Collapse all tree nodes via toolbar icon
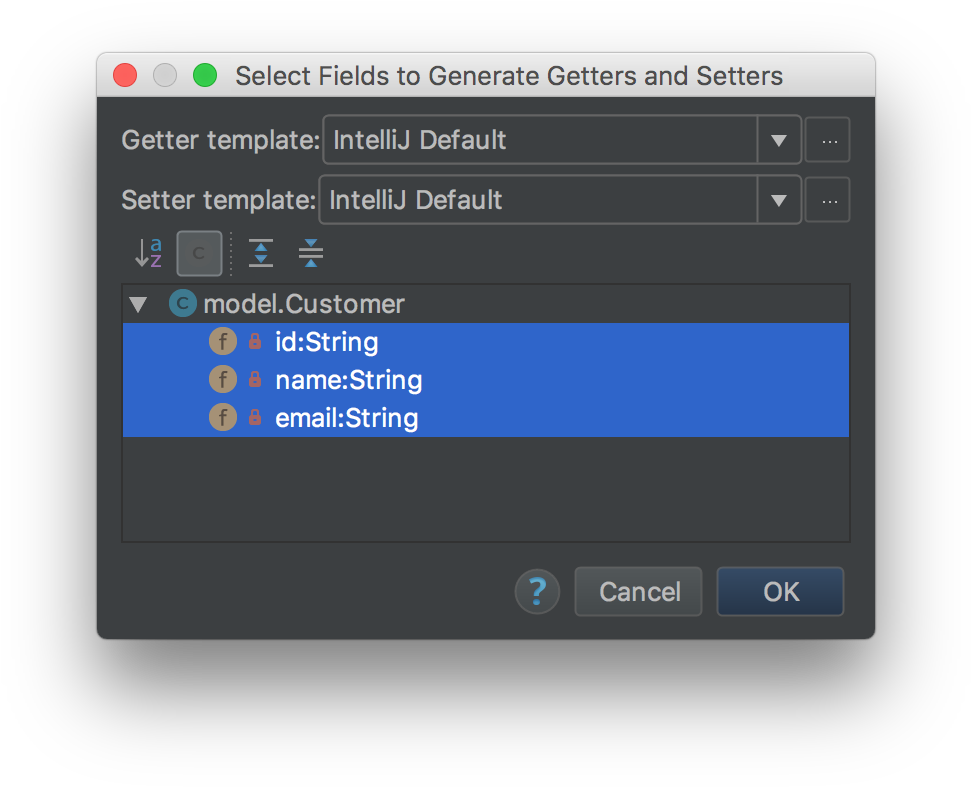 point(310,253)
